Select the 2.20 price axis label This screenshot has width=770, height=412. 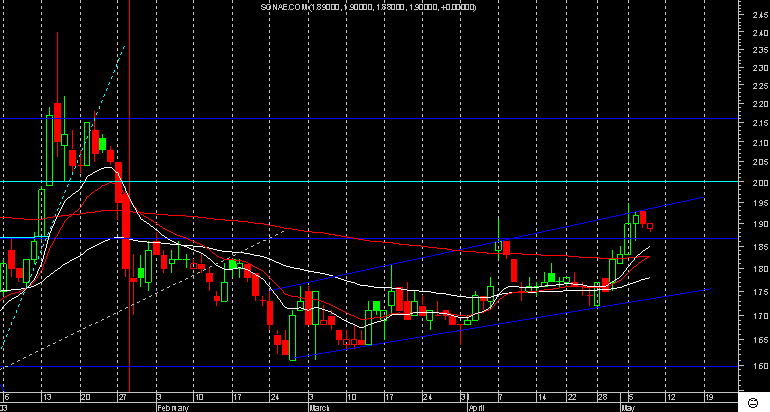(760, 104)
